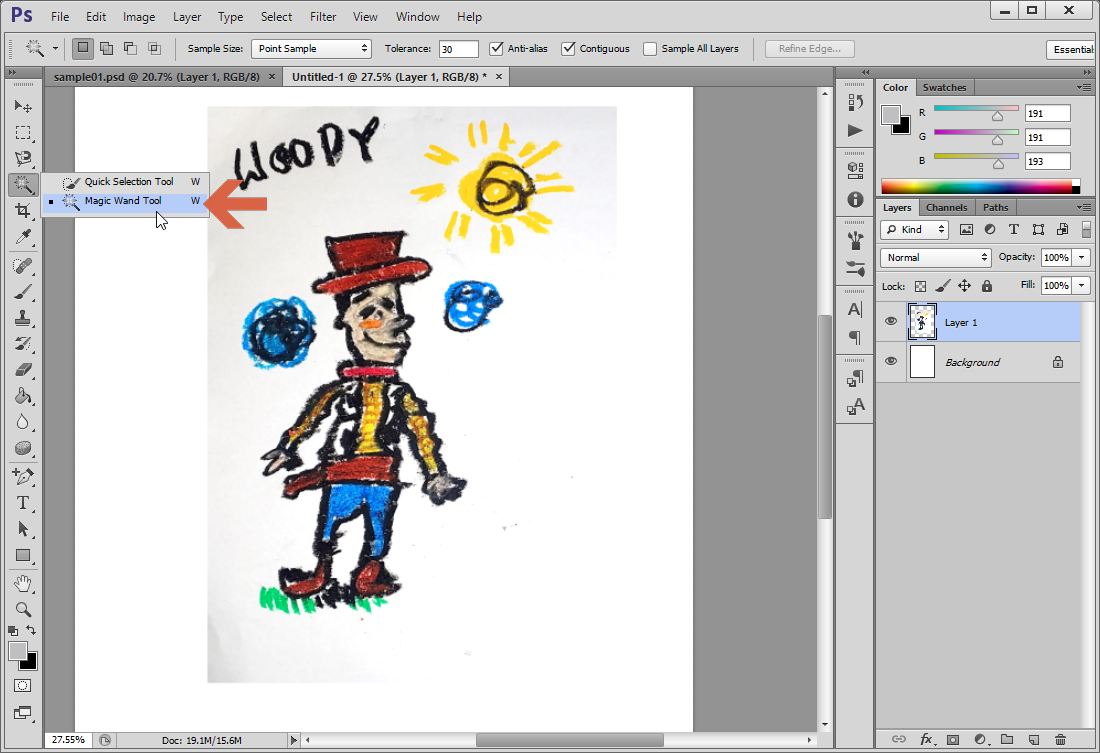Click the Quick Mask mode icon

[x=22, y=686]
